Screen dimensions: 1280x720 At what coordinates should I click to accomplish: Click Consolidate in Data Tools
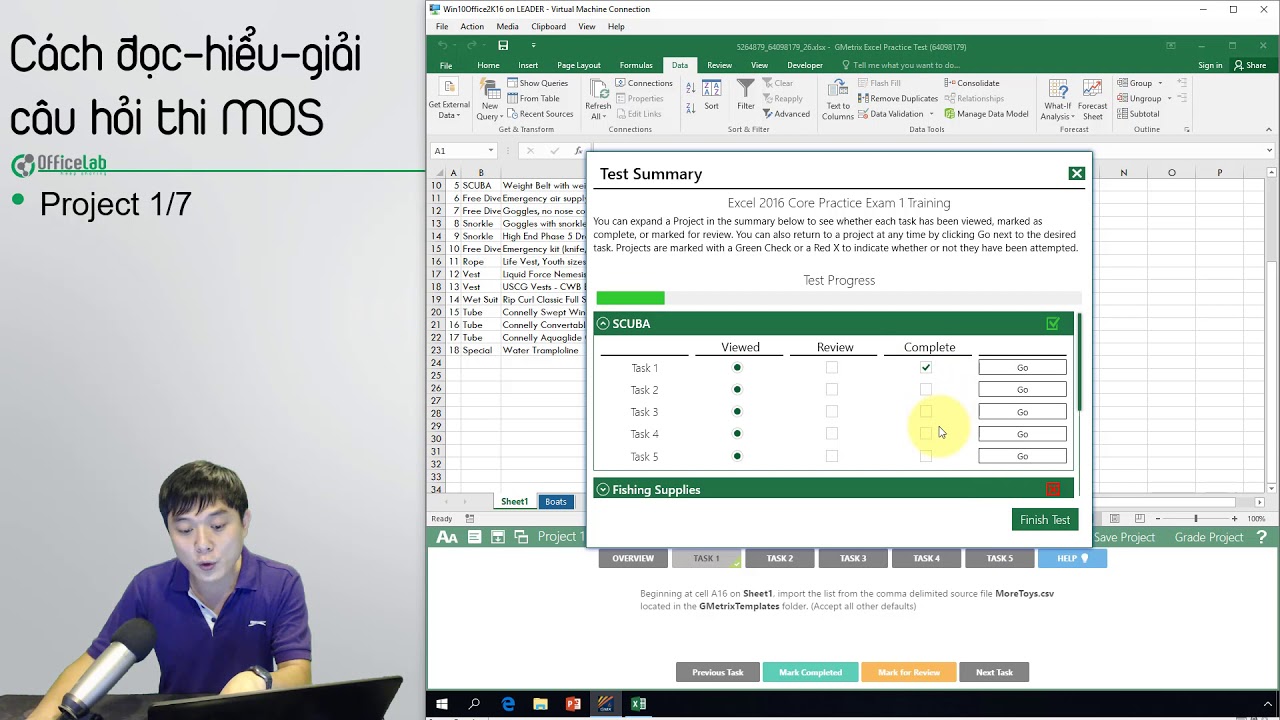coord(971,83)
